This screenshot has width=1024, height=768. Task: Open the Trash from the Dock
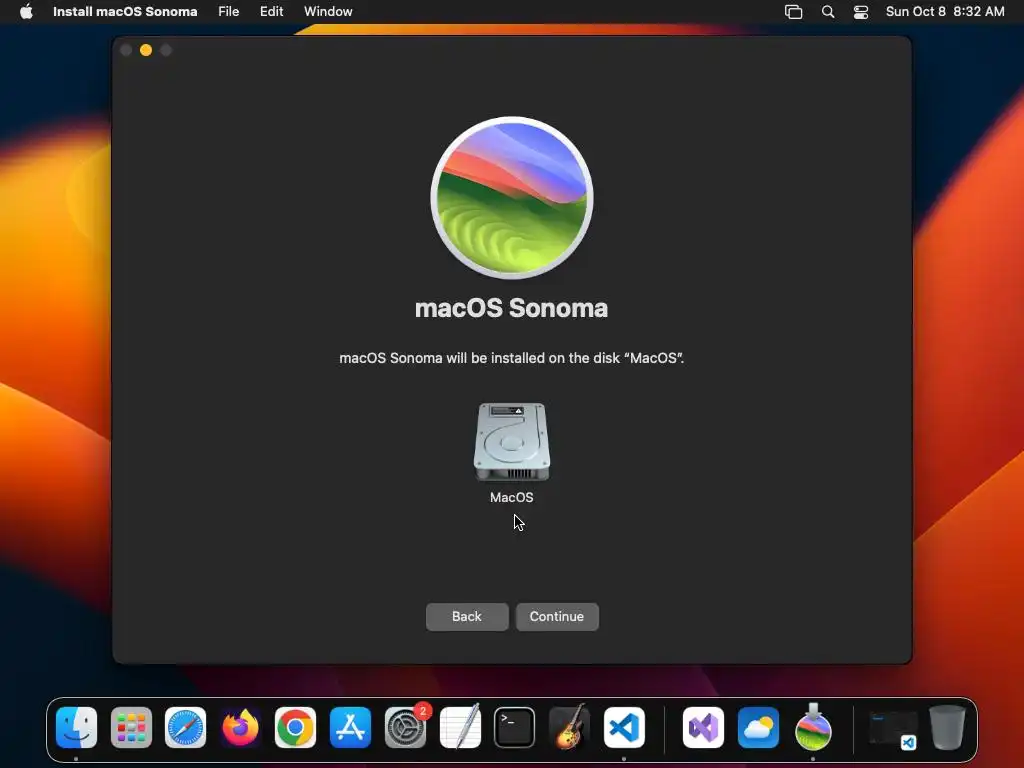(947, 727)
